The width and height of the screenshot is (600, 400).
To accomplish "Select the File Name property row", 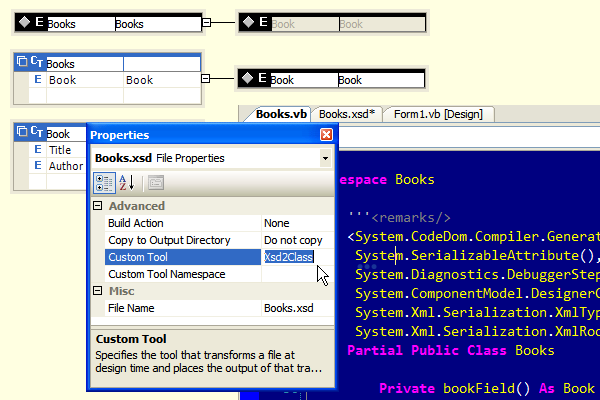I will coord(219,308).
